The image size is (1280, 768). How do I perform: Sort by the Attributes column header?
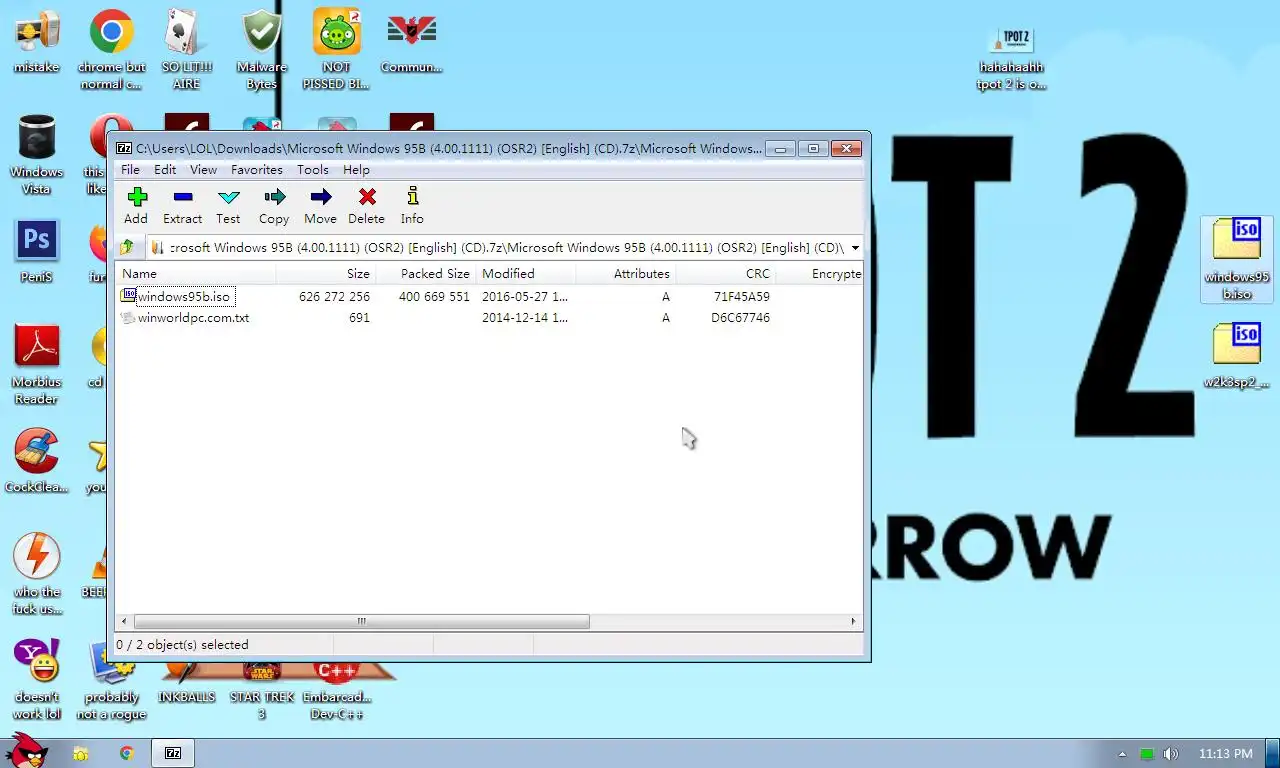[626, 274]
